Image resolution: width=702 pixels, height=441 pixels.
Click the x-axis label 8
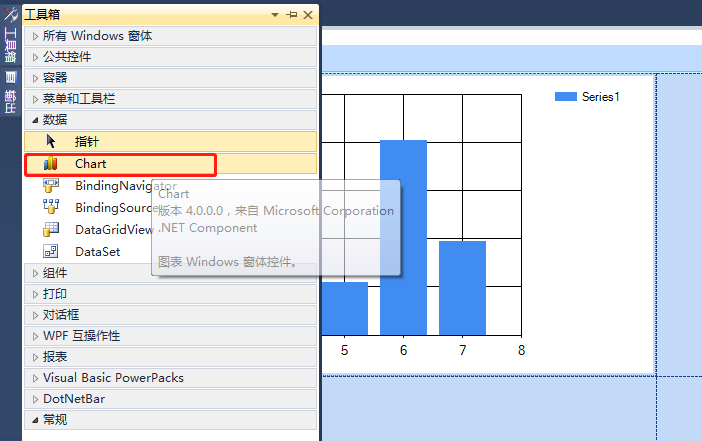pyautogui.click(x=522, y=350)
